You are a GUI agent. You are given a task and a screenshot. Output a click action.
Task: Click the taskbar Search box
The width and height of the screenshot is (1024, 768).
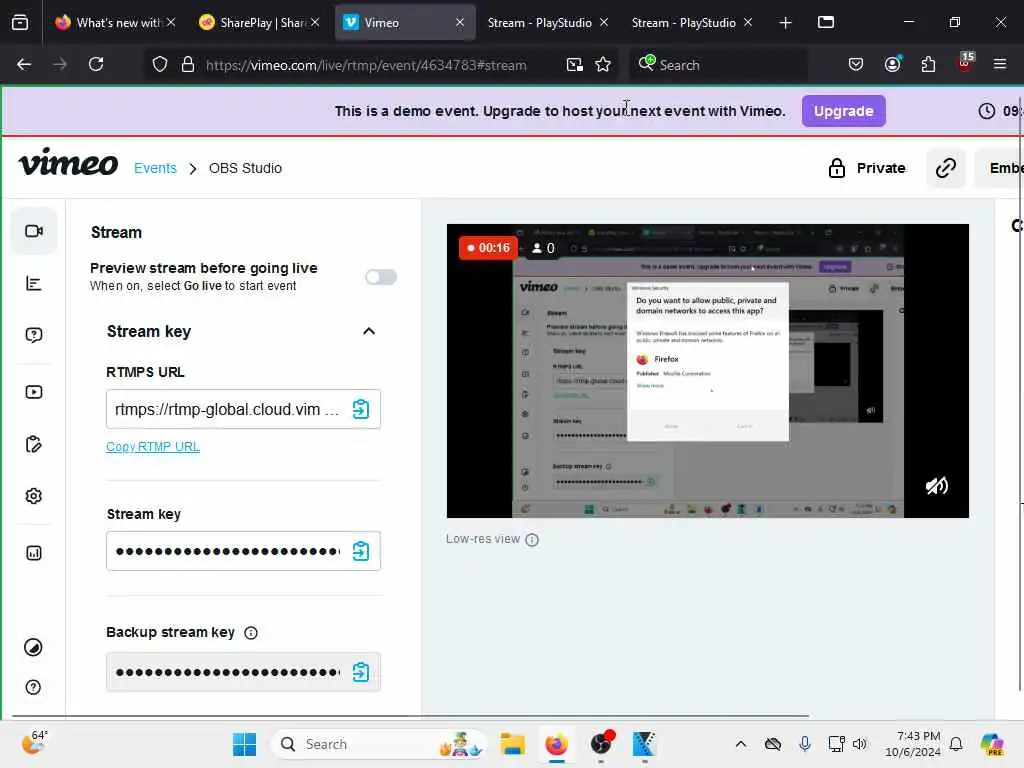[379, 744]
